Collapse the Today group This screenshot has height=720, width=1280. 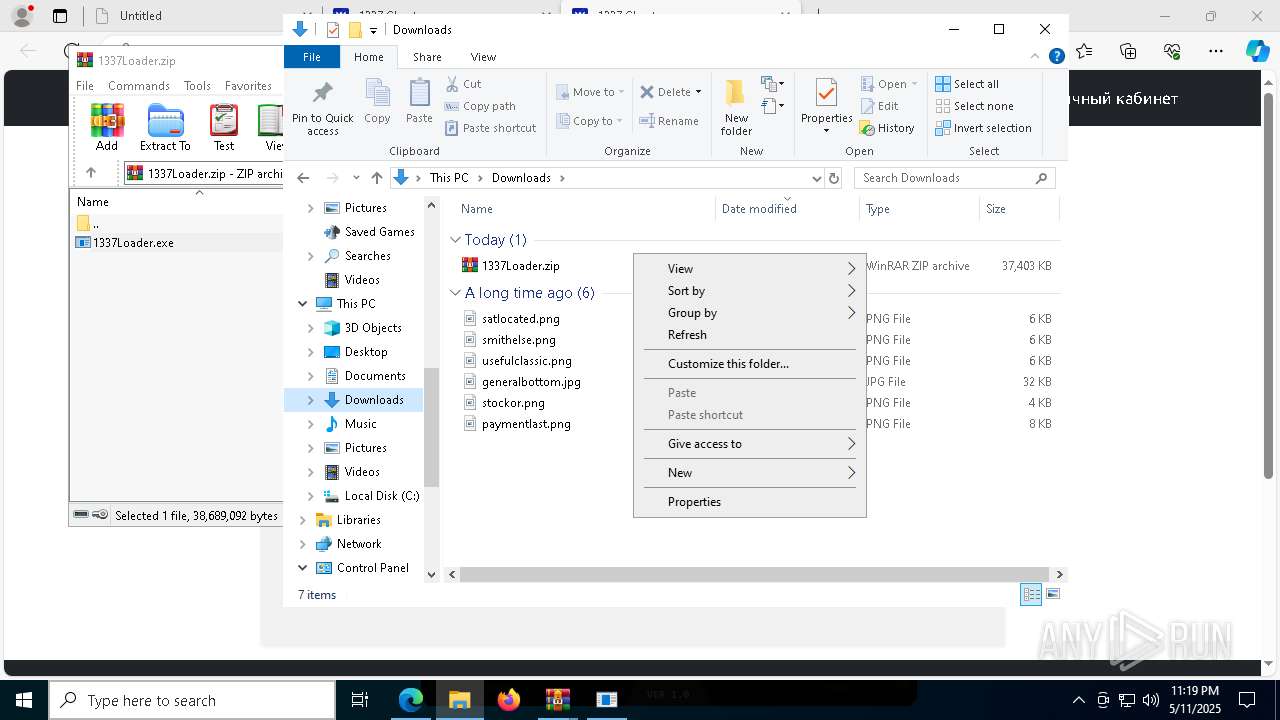pos(455,240)
